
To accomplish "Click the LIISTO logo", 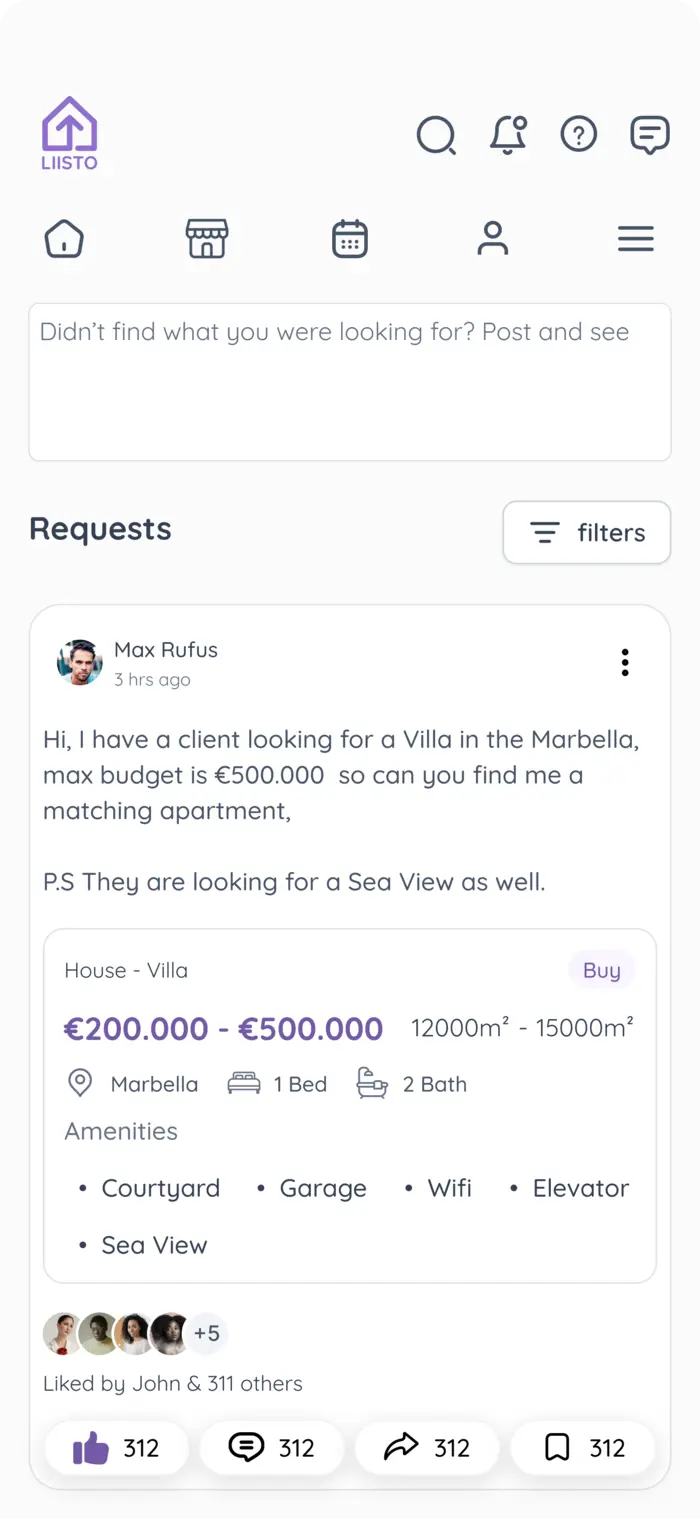I will (x=69, y=134).
